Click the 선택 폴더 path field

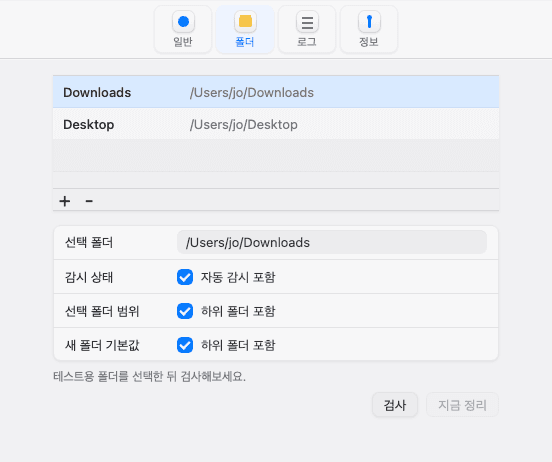pyautogui.click(x=332, y=242)
